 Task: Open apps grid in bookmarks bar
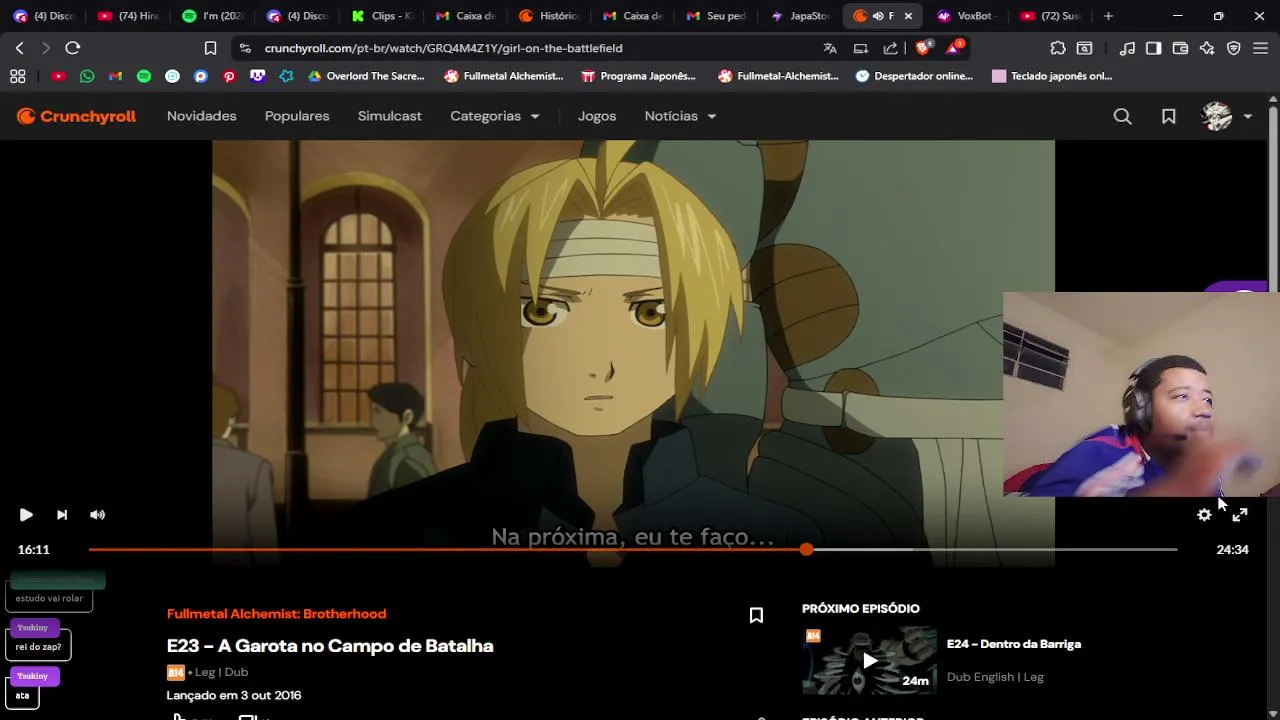[x=17, y=76]
